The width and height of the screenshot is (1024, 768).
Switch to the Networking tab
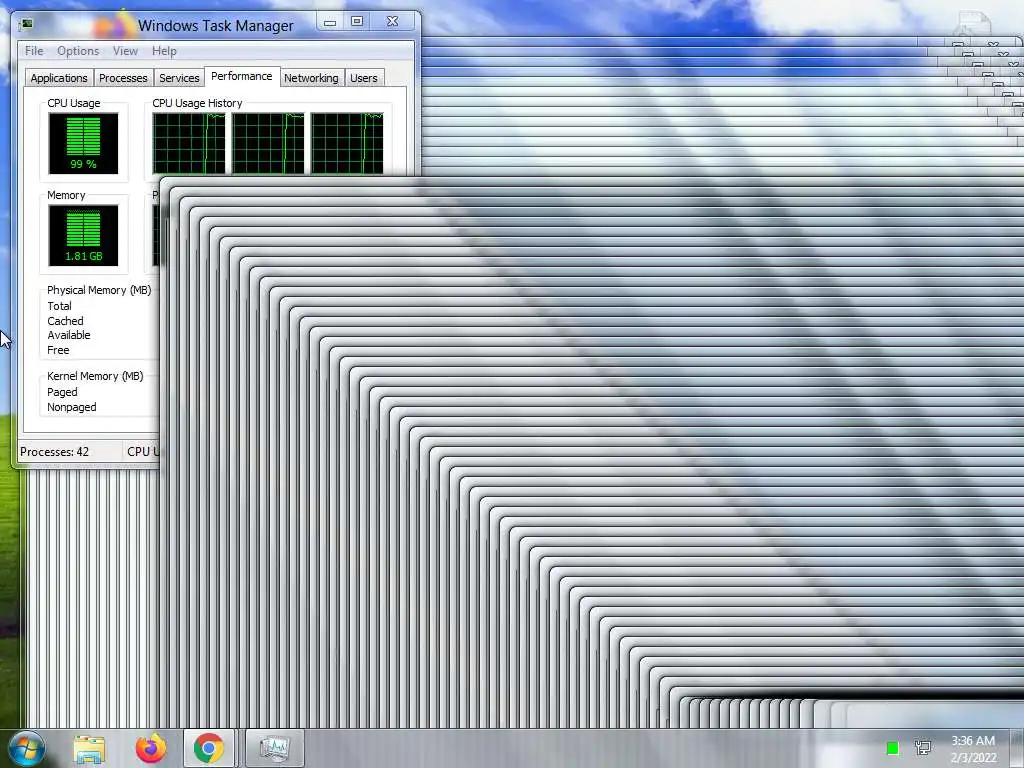tap(311, 78)
